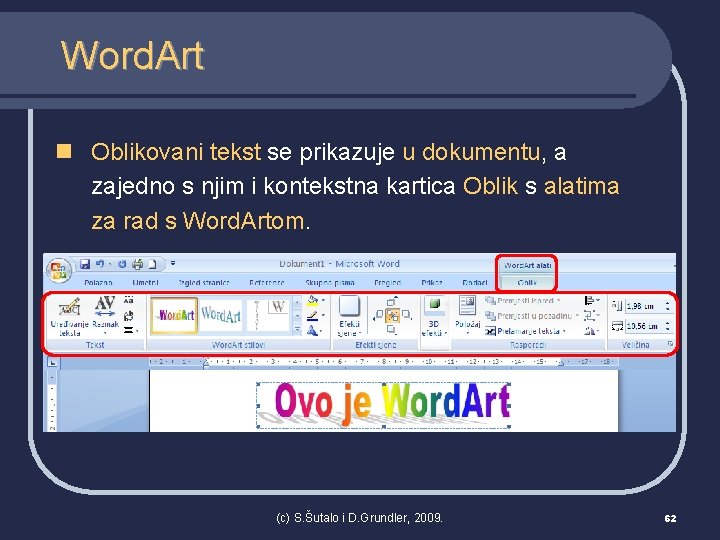Nudge shadow left
The image size is (720, 540).
click(x=379, y=315)
